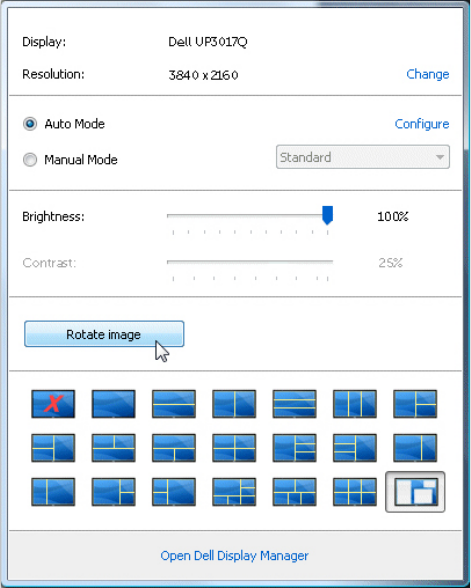Screen dimensions: 471x588
Task: Select two top panes over three bottom panes layout
Action: 294,492
